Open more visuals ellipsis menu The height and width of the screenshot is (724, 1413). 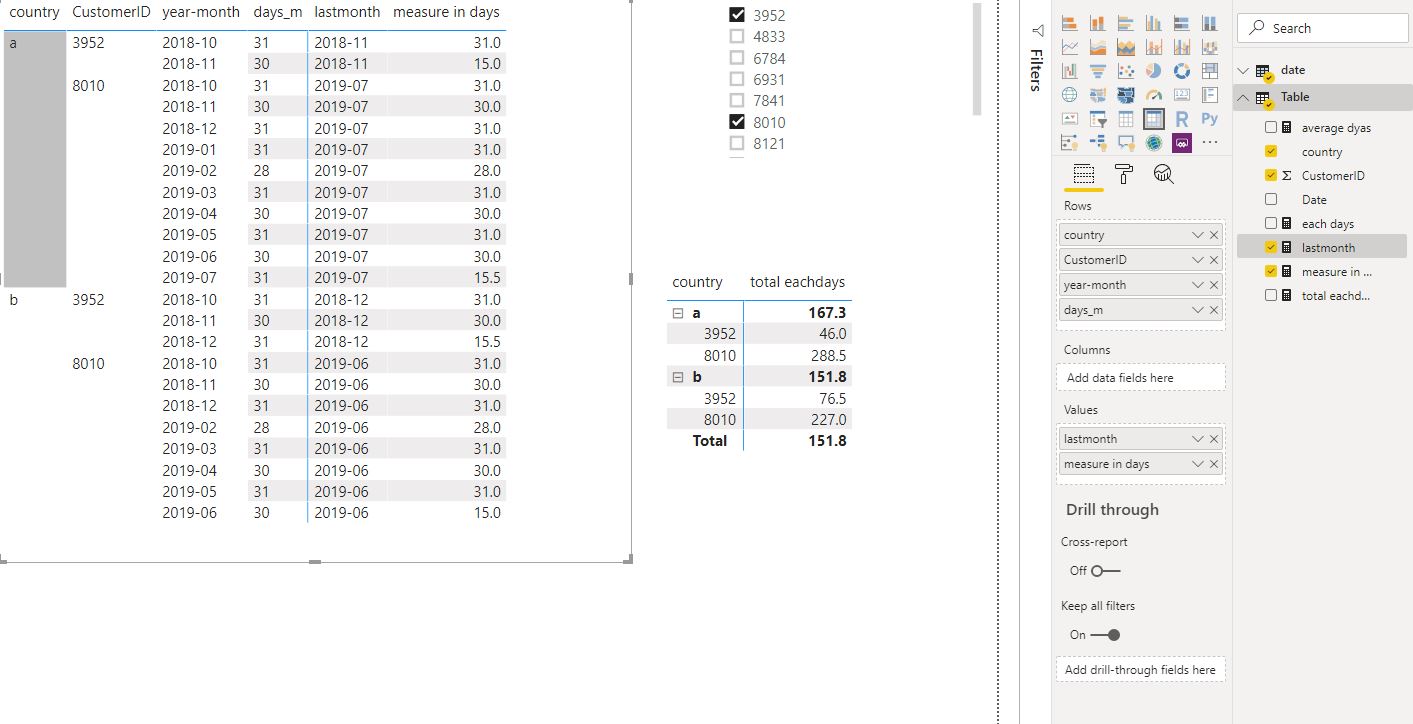(x=1210, y=143)
